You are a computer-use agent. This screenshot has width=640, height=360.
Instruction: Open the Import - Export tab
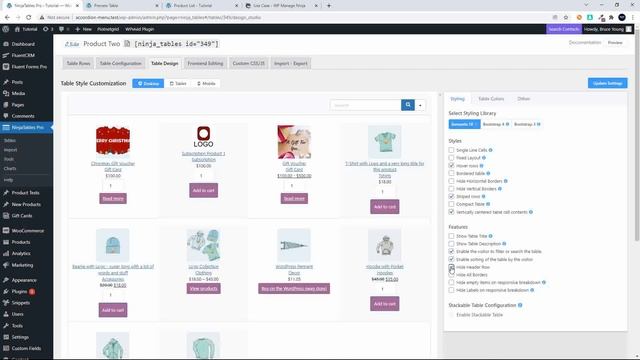click(x=291, y=63)
